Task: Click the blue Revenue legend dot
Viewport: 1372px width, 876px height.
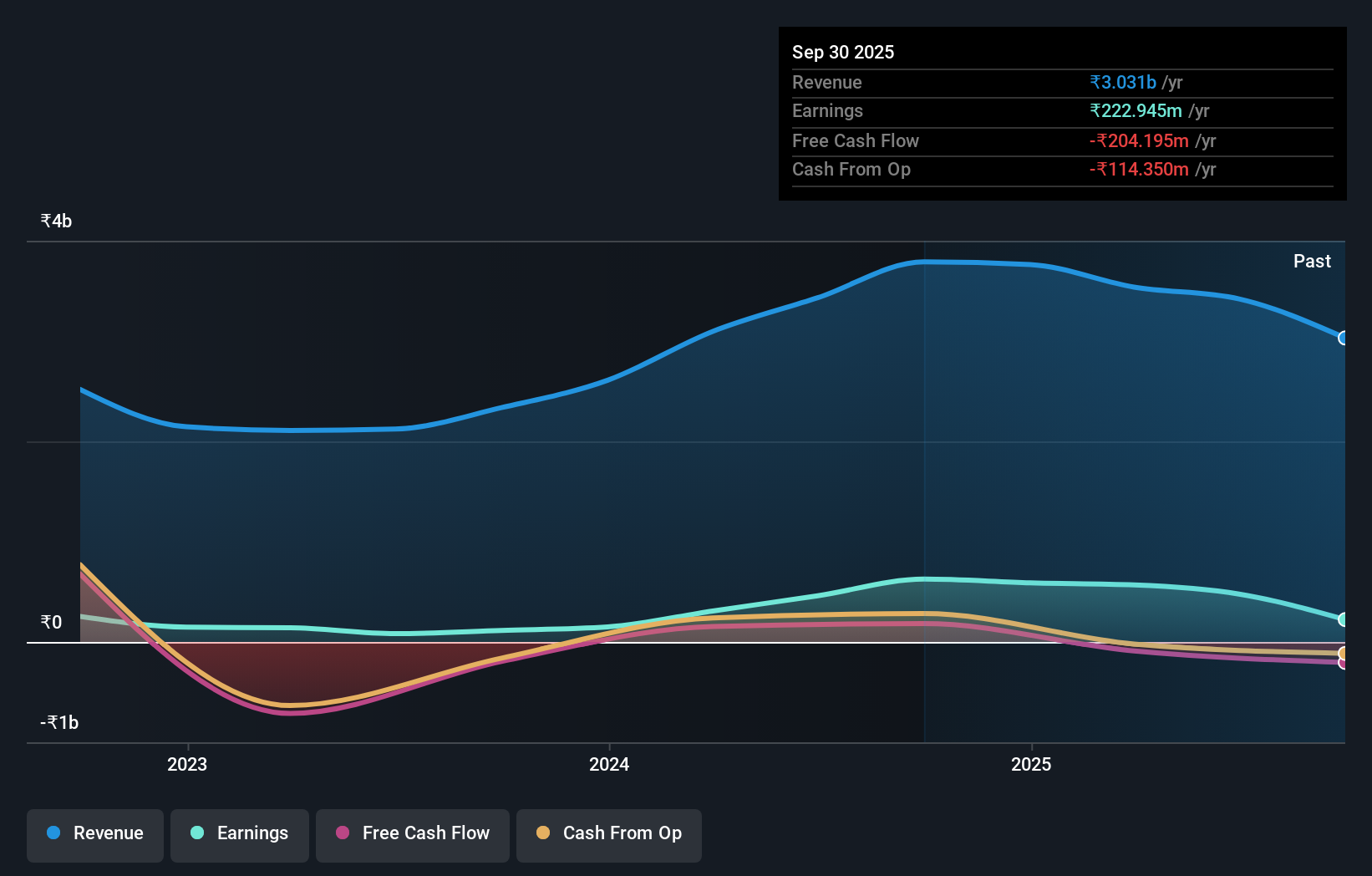Action: click(55, 833)
